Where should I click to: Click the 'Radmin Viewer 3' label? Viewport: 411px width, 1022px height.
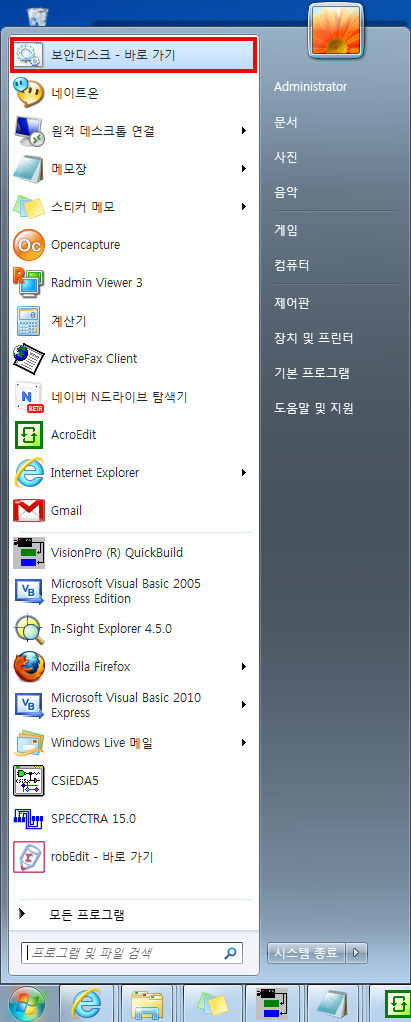pyautogui.click(x=96, y=282)
